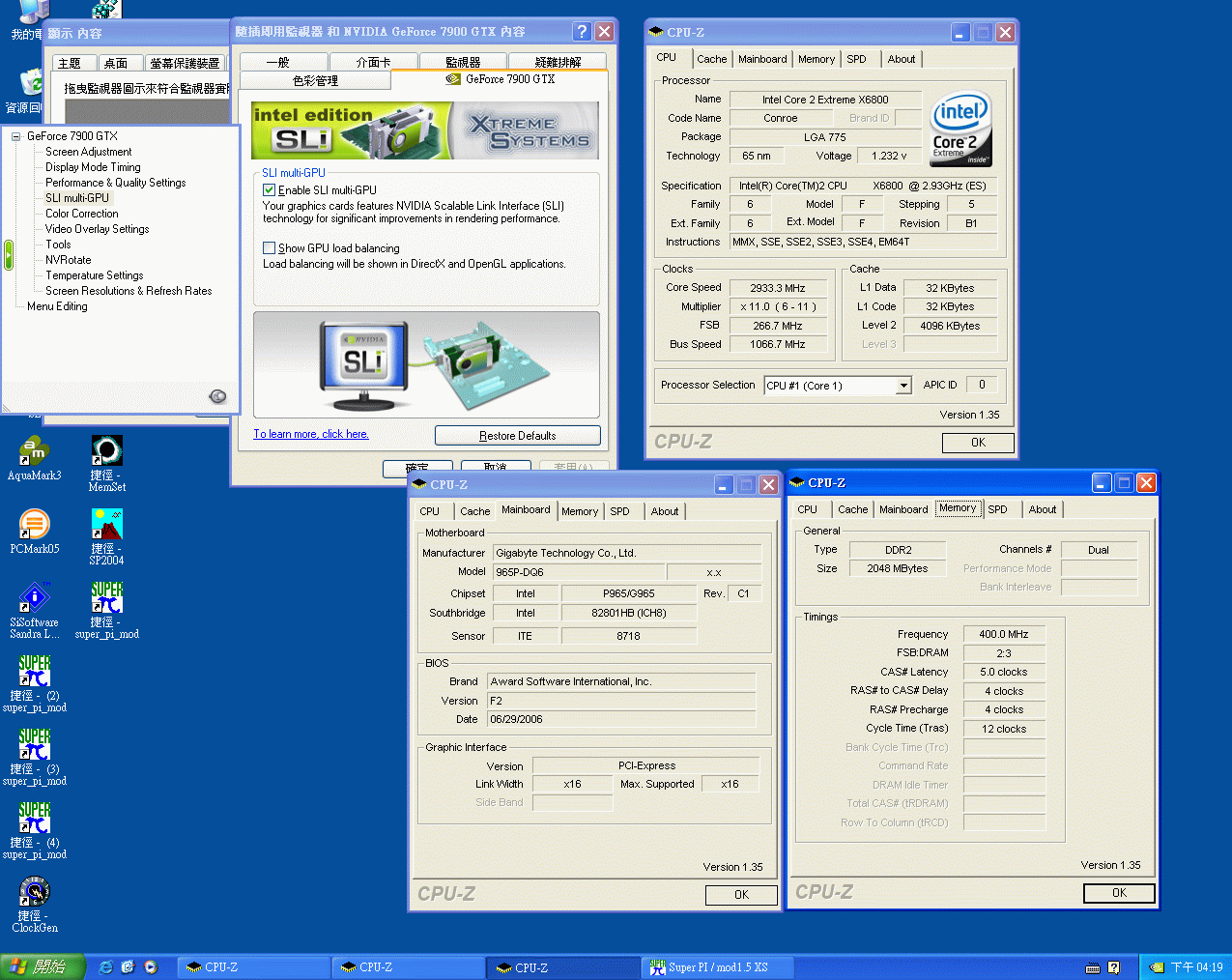1232x980 pixels.
Task: Open Color Correction settings
Action: click(x=82, y=214)
